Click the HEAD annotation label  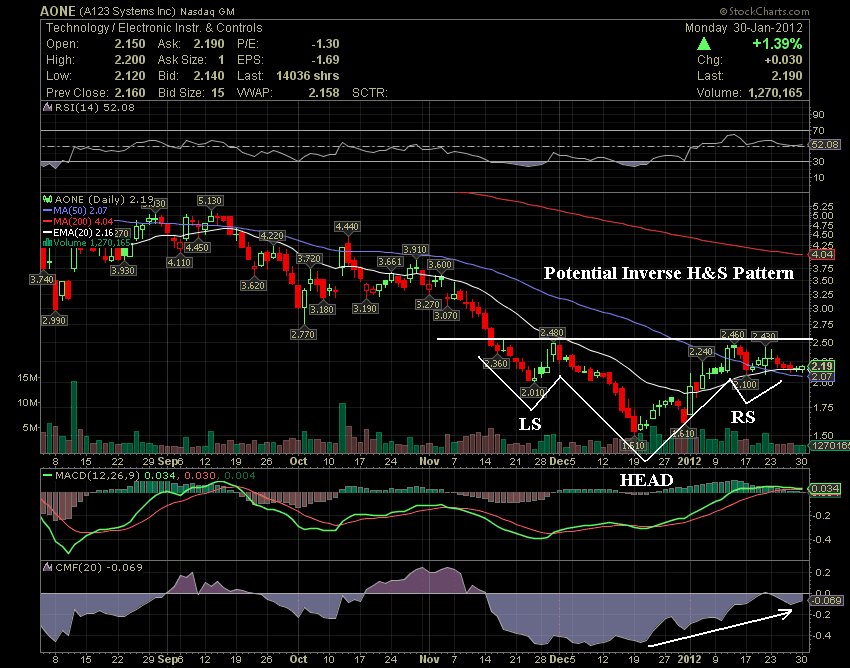(x=646, y=480)
